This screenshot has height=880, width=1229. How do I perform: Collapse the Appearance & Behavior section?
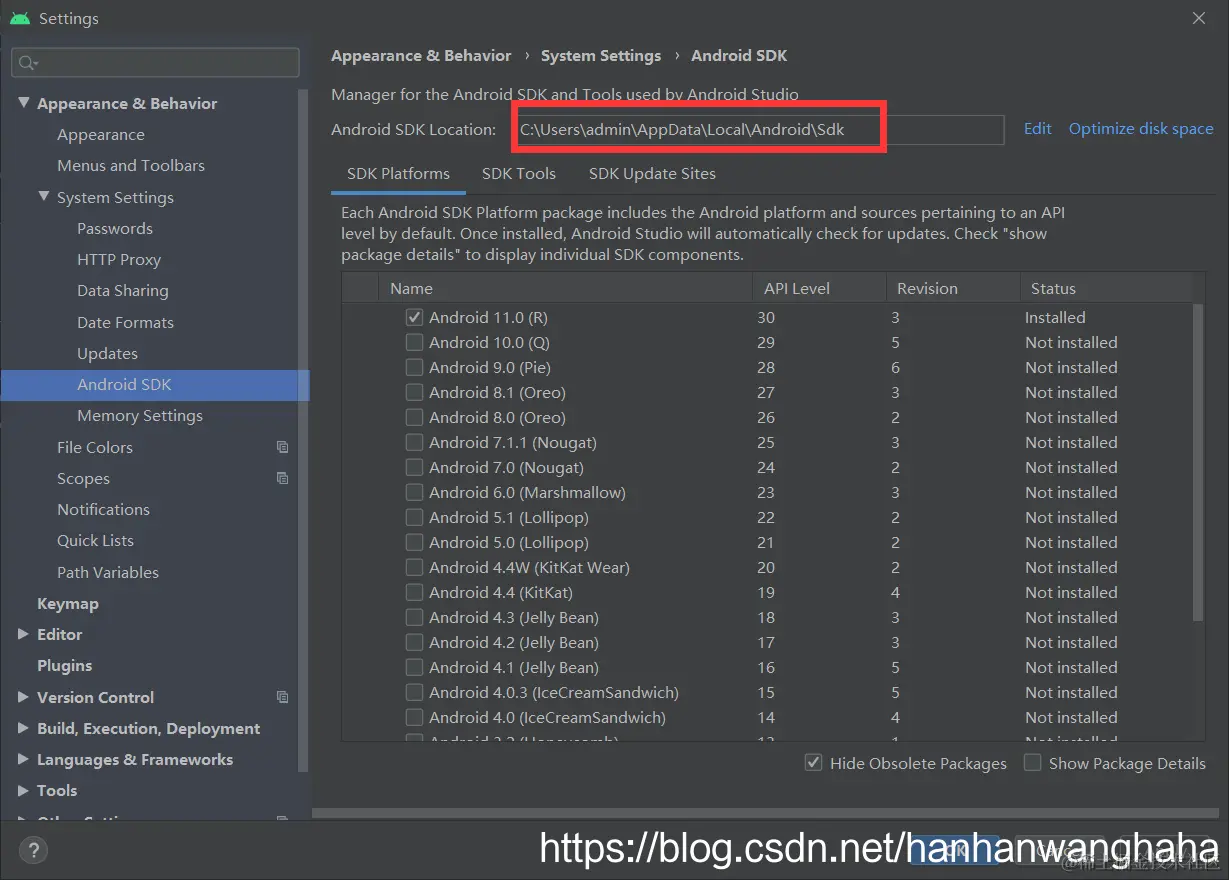click(24, 103)
